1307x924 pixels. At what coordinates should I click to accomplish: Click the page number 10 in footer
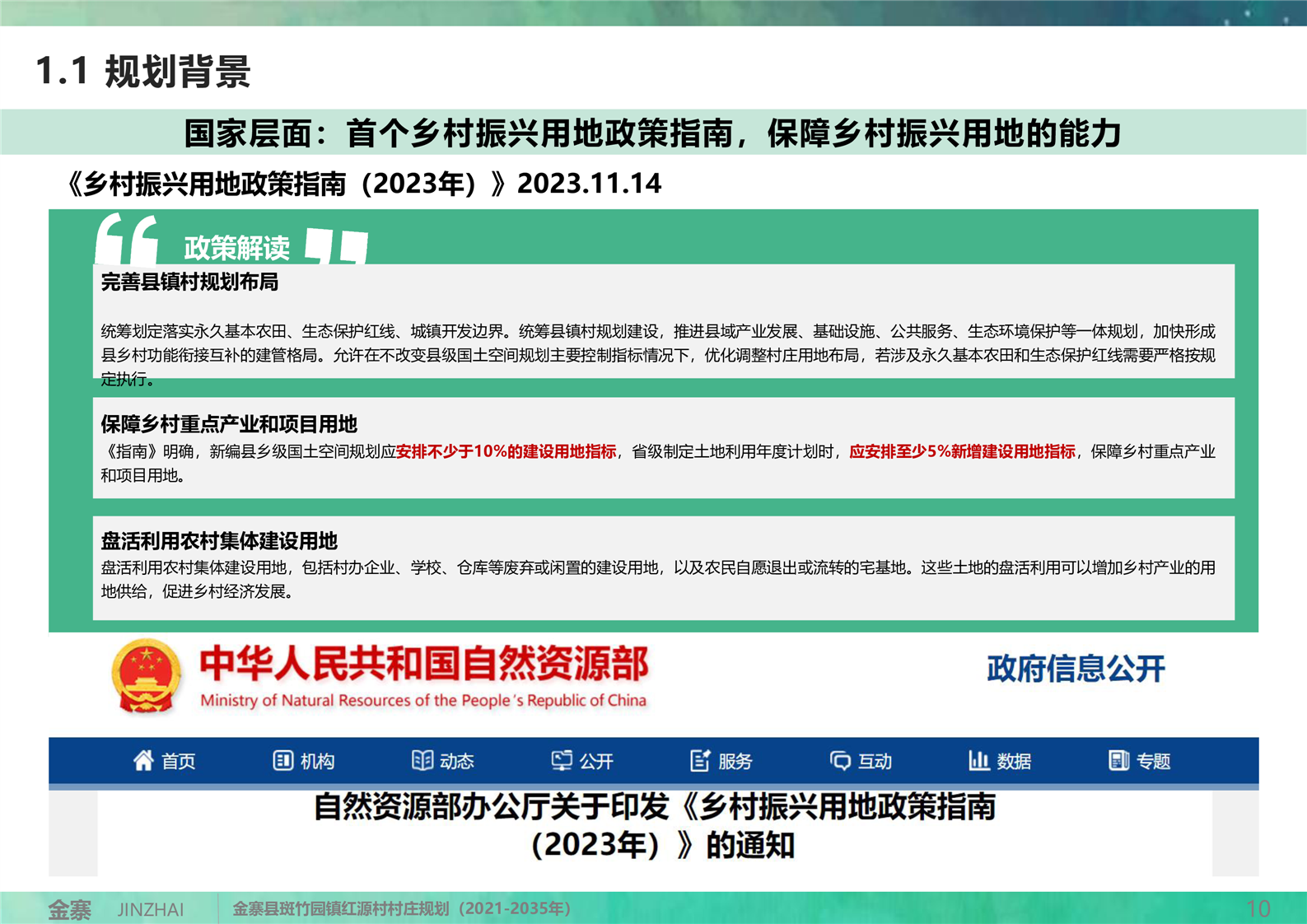pyautogui.click(x=1258, y=908)
